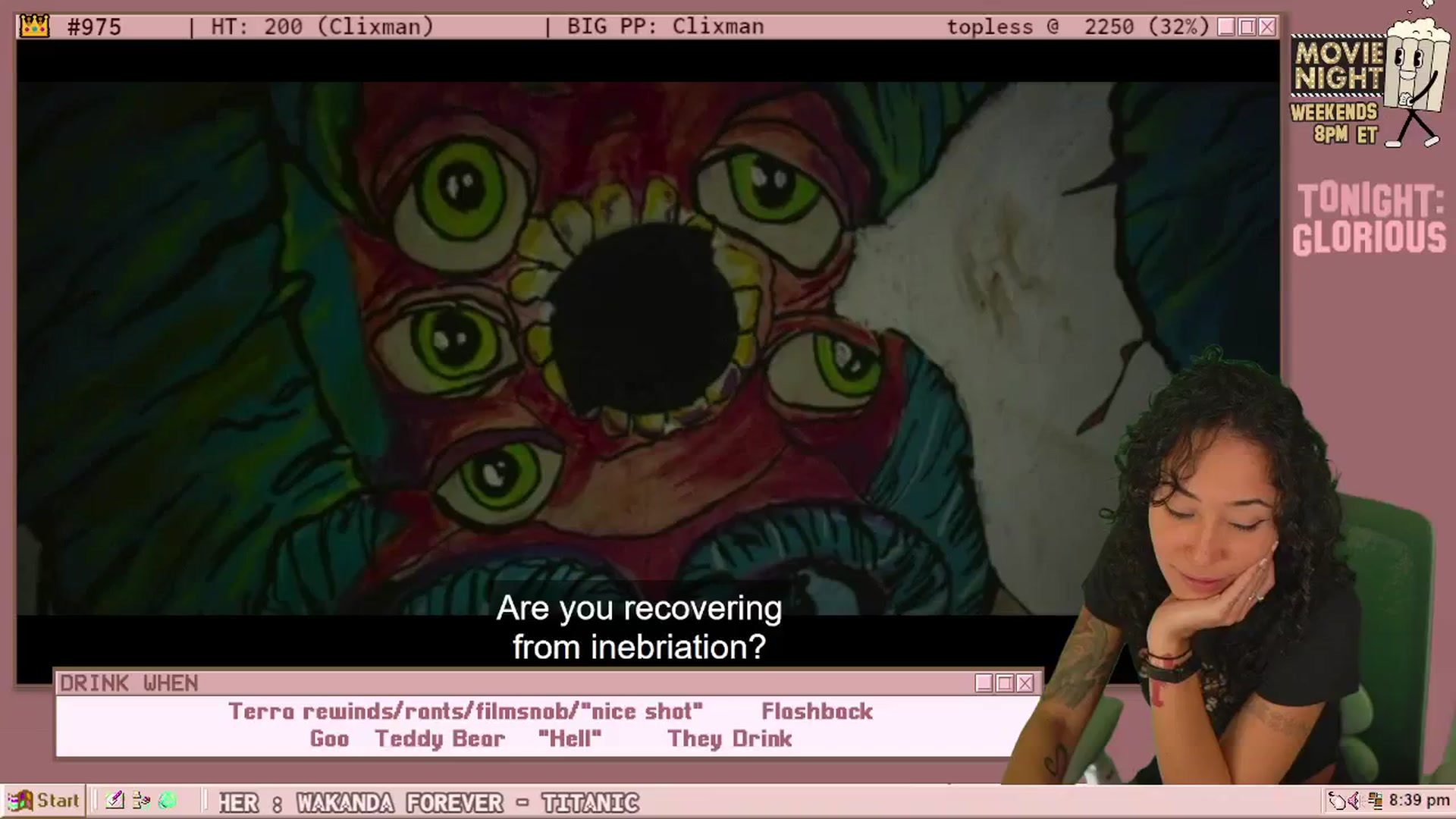1456x819 pixels.
Task: Open the Start menu button
Action: tap(43, 801)
